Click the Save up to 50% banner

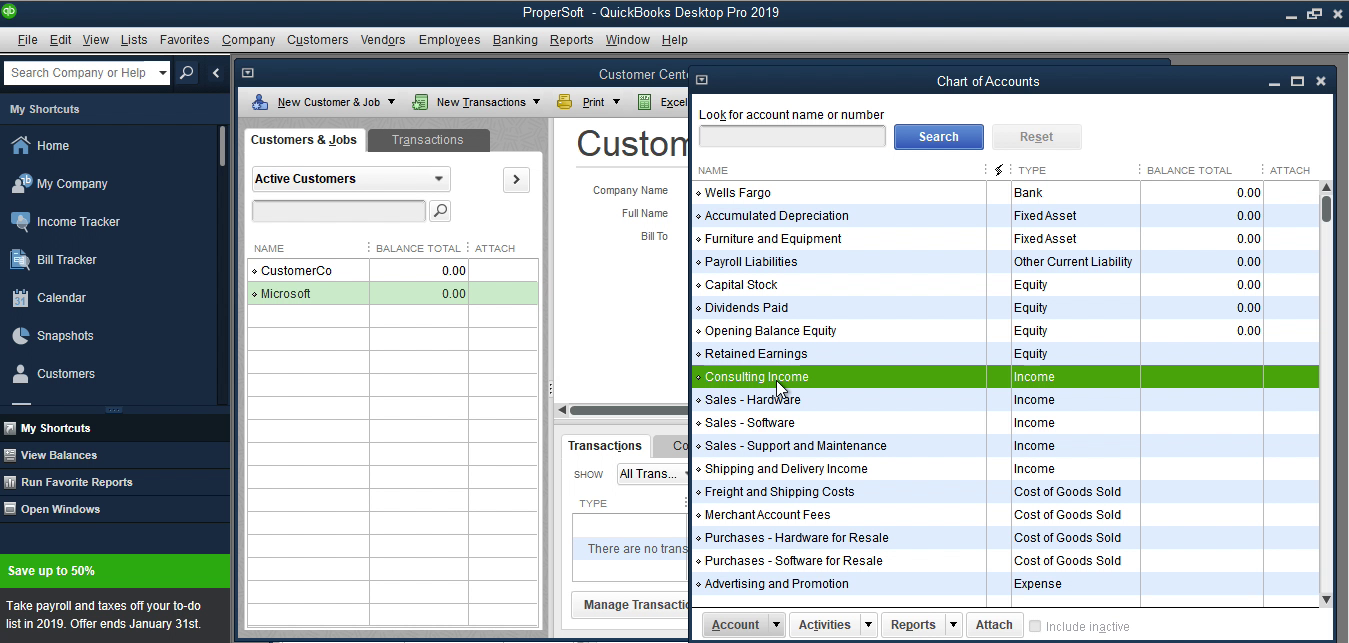(115, 571)
